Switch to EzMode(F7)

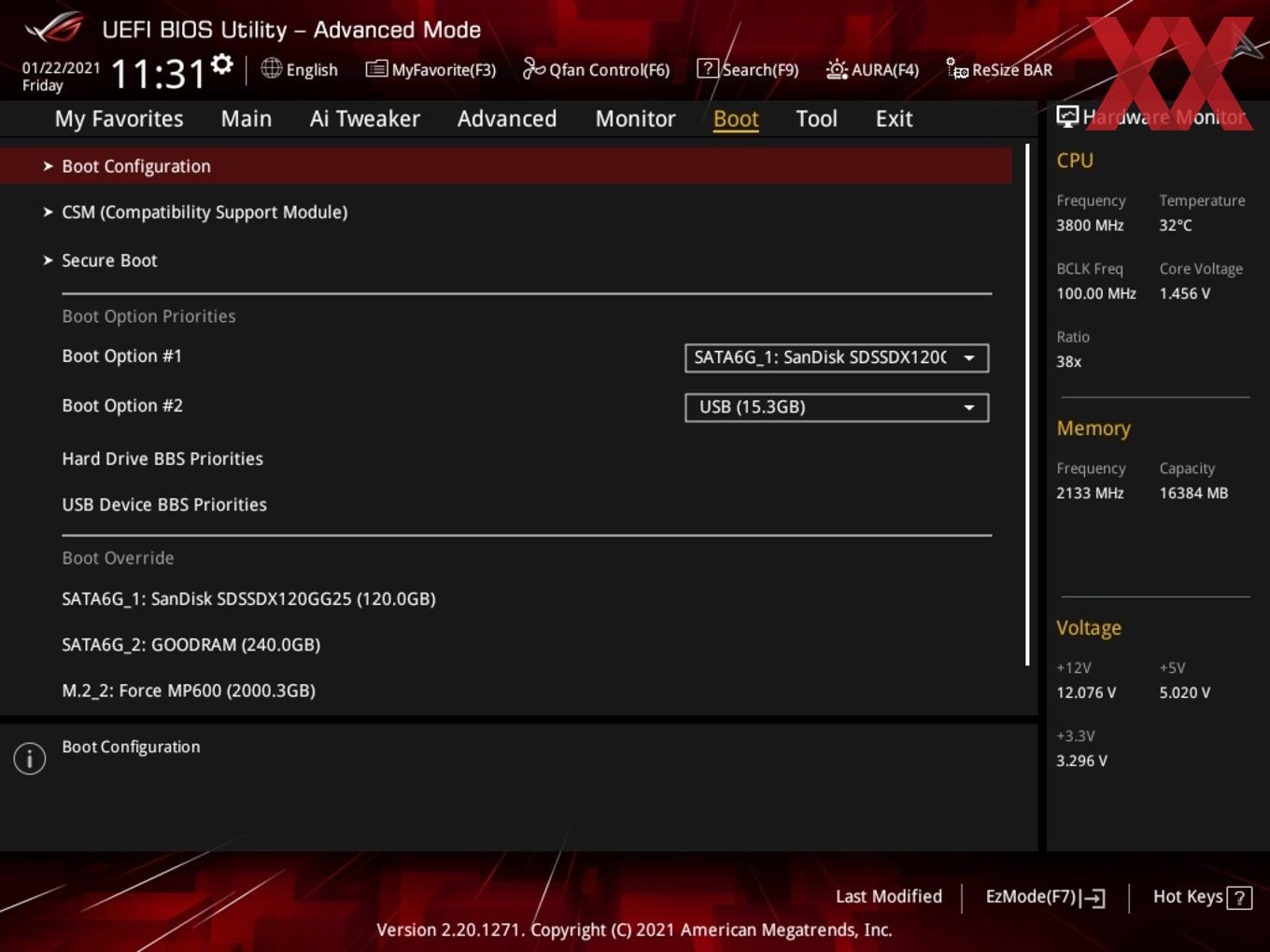(x=1045, y=897)
